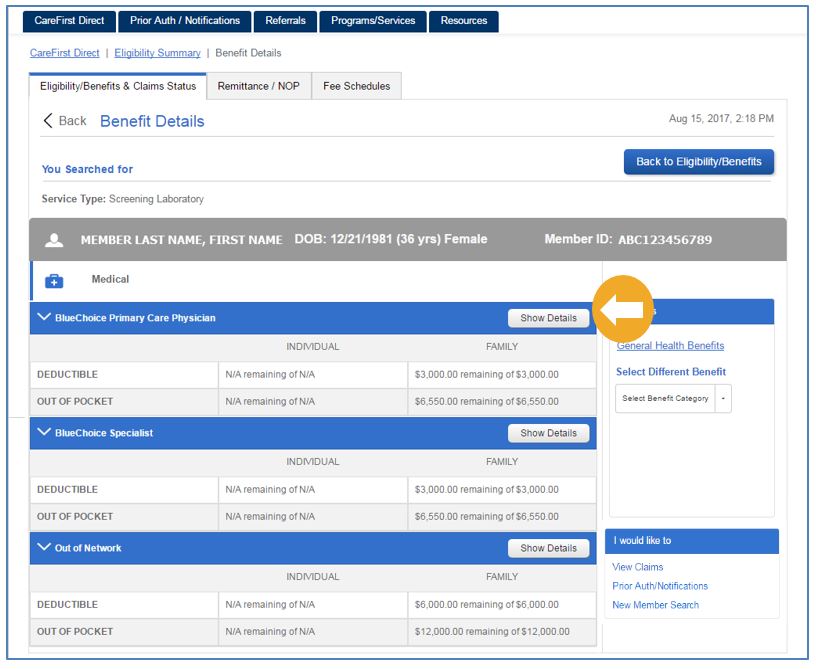Click the Medical briefcase icon

(54, 281)
